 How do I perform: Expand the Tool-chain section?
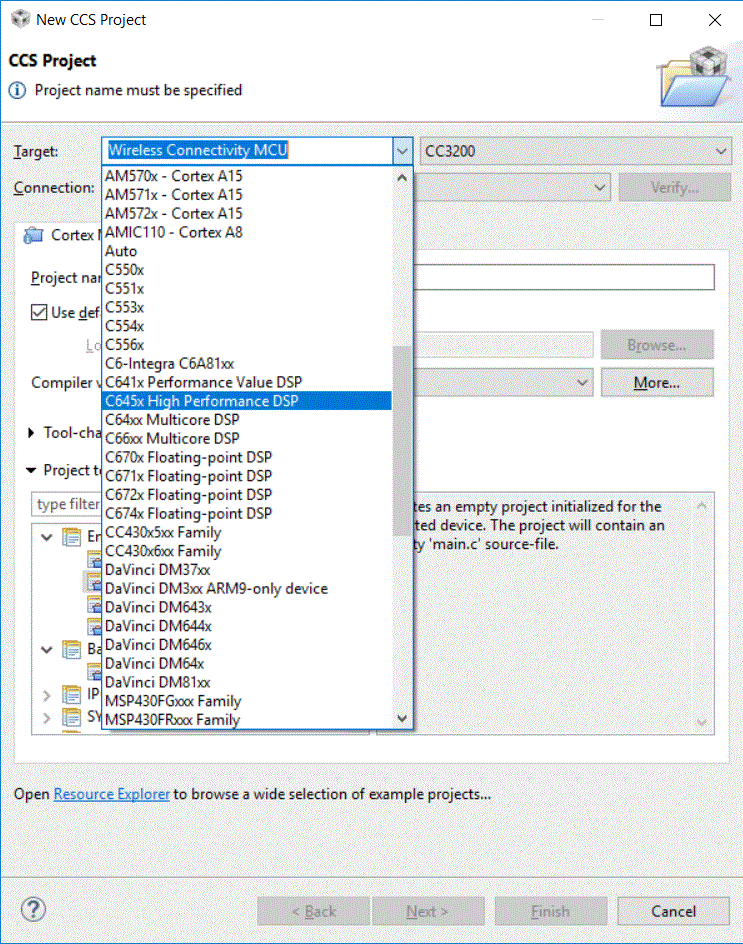(x=31, y=433)
